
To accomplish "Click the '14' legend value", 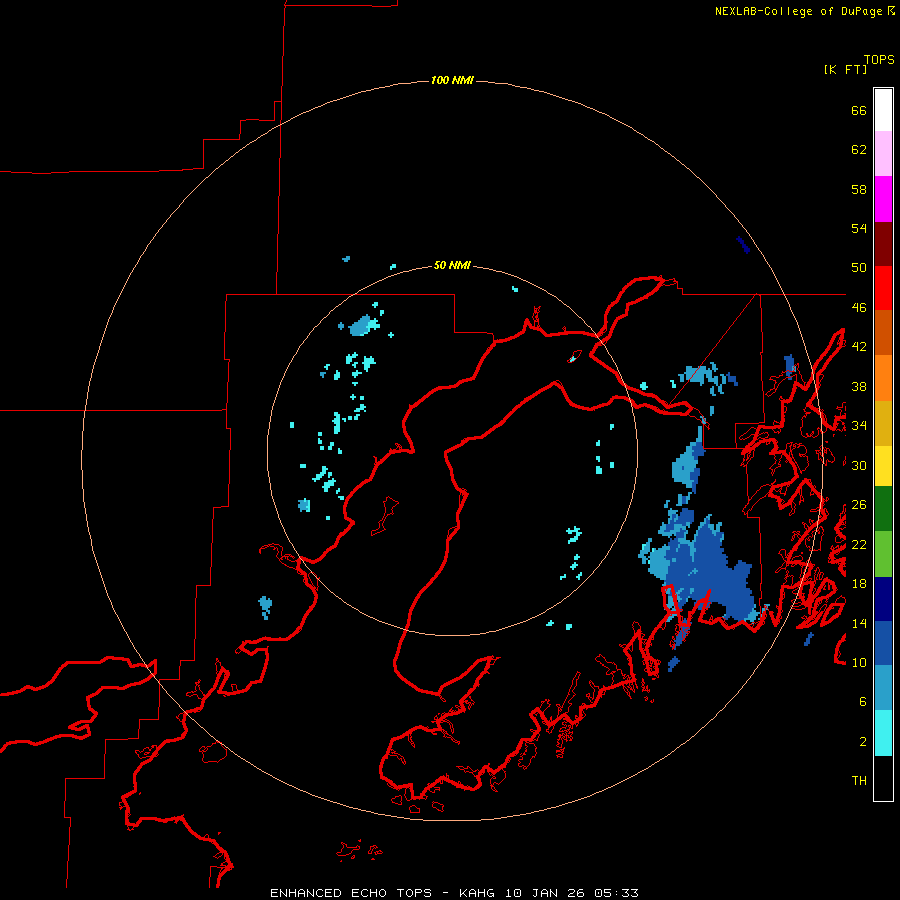I will (x=859, y=623).
